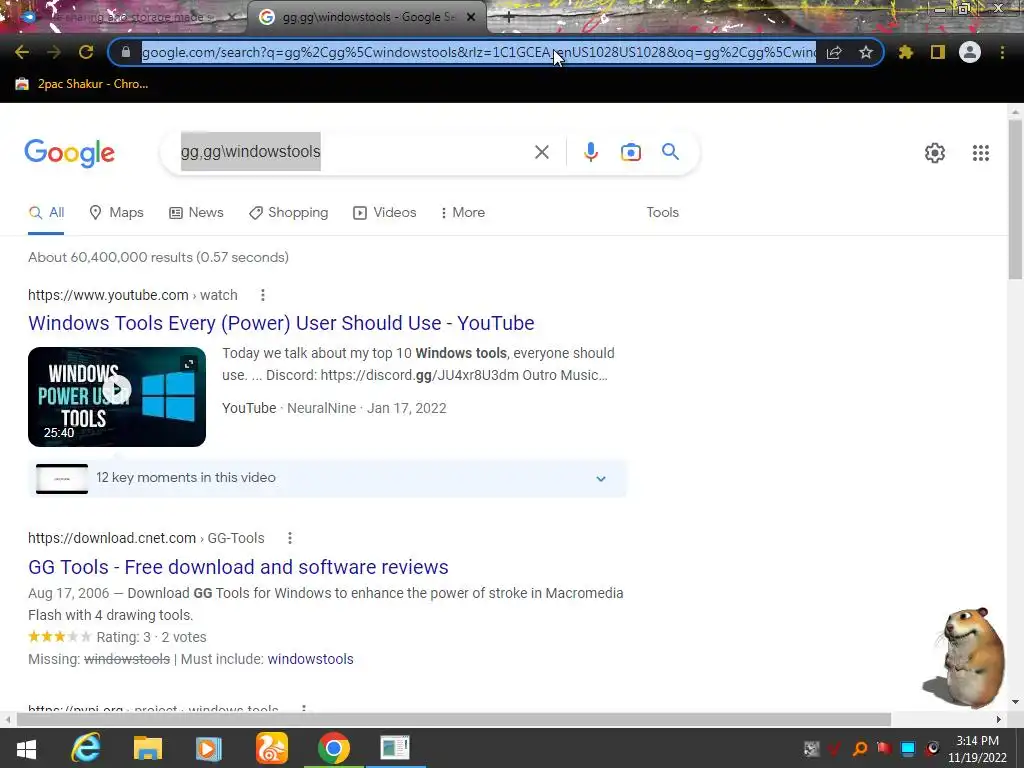1024x768 pixels.
Task: Clear the search box with the X
Action: tap(541, 152)
